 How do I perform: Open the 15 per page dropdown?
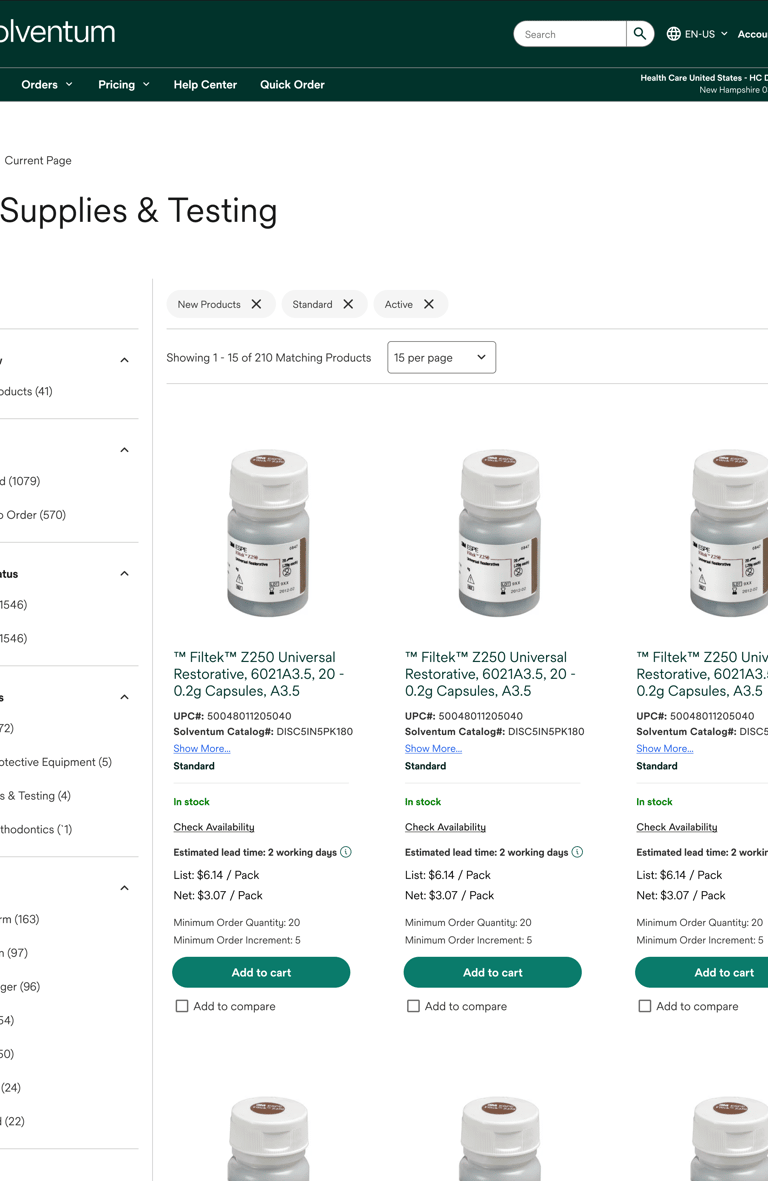[x=441, y=357]
